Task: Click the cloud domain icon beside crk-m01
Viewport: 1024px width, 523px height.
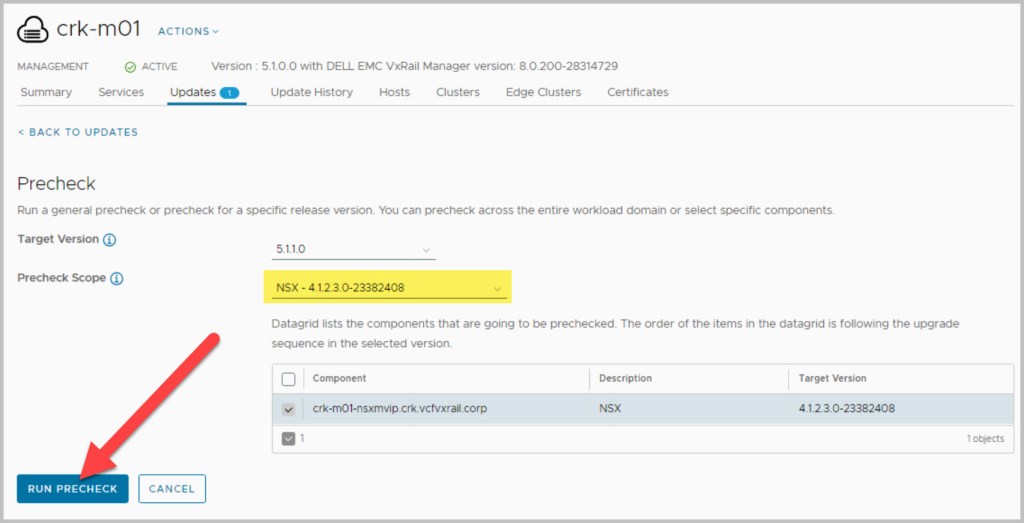Action: (x=33, y=30)
